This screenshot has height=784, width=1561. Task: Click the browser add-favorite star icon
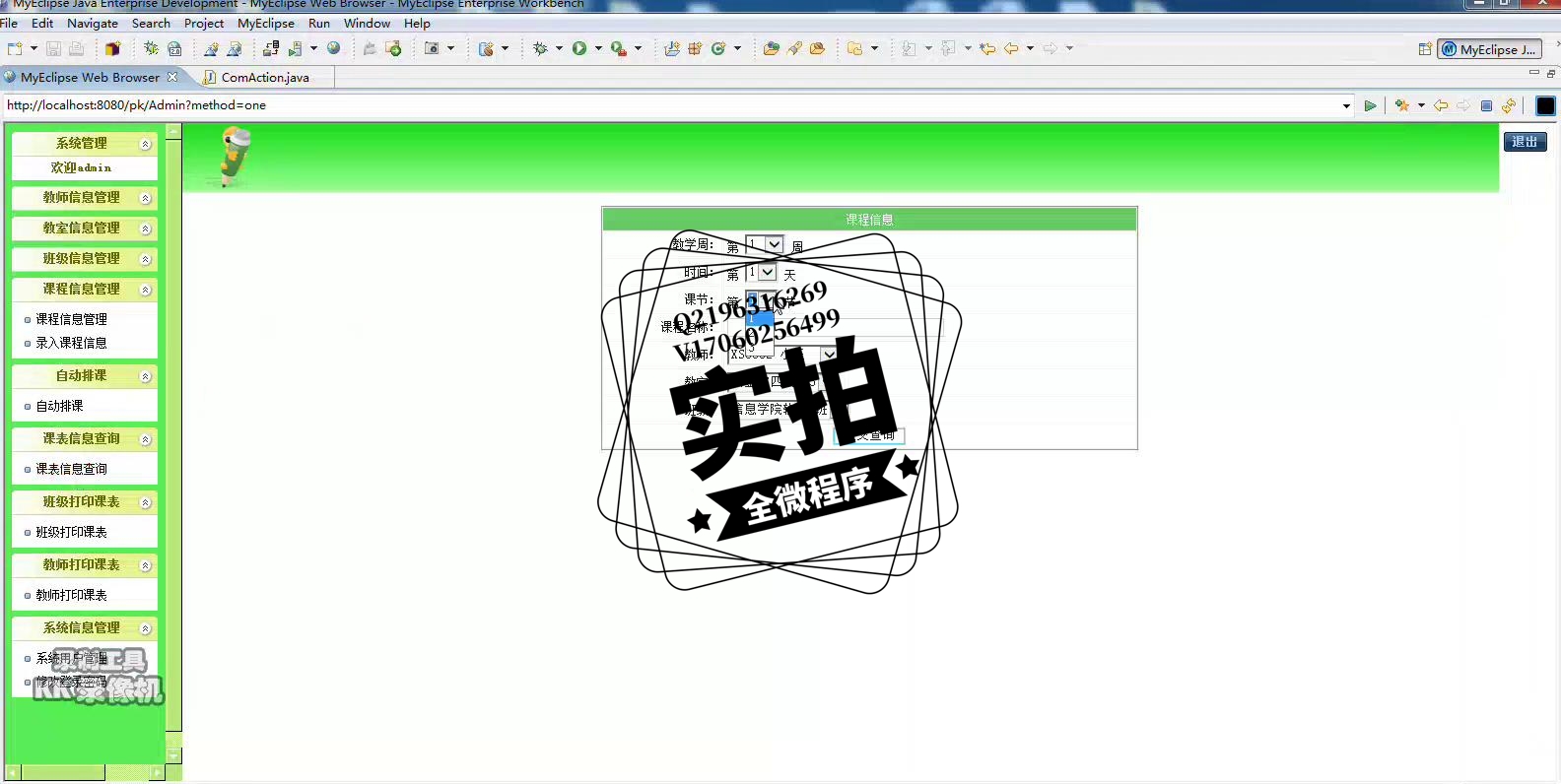point(1402,105)
